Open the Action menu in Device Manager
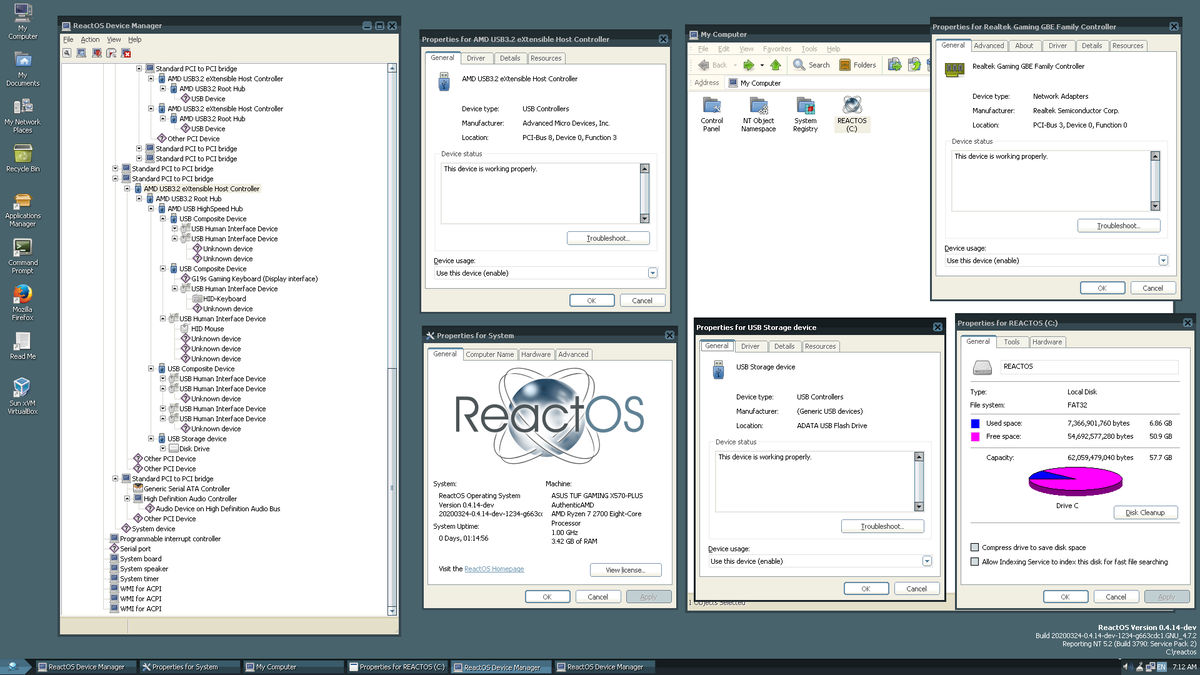The height and width of the screenshot is (675, 1200). (90, 39)
